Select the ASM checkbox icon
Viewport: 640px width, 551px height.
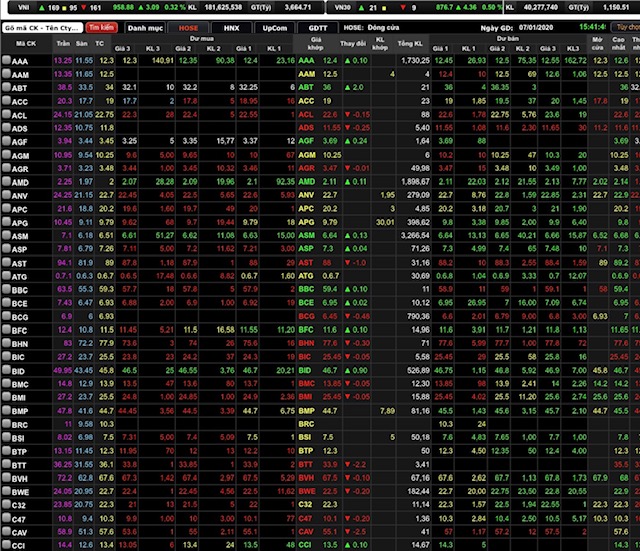[6, 236]
